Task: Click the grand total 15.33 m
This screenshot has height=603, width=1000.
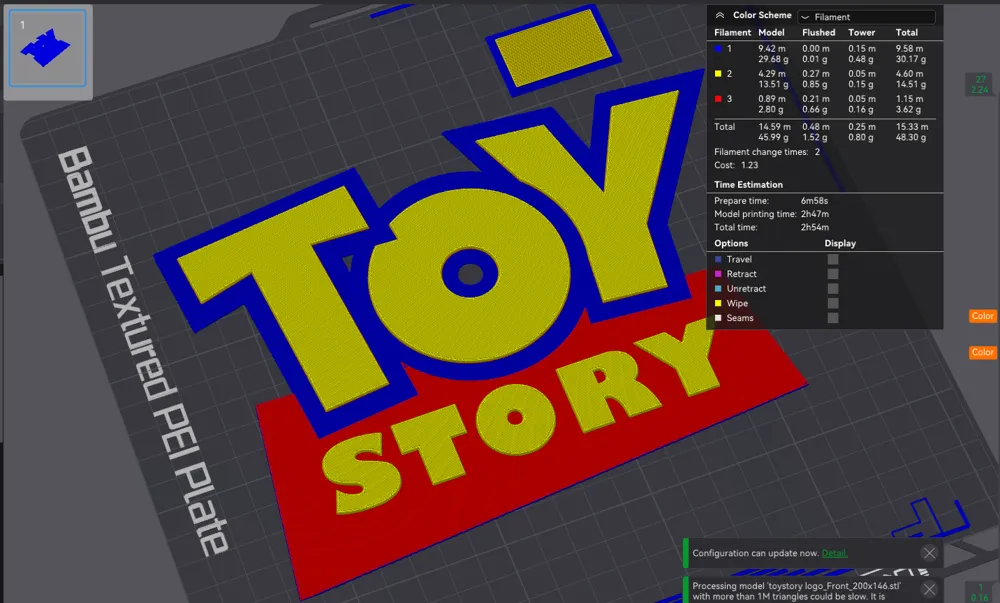Action: point(912,127)
